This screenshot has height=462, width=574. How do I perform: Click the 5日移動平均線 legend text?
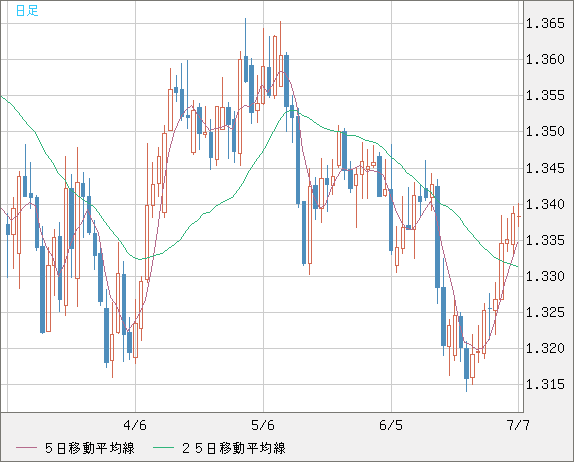pyautogui.click(x=90, y=448)
